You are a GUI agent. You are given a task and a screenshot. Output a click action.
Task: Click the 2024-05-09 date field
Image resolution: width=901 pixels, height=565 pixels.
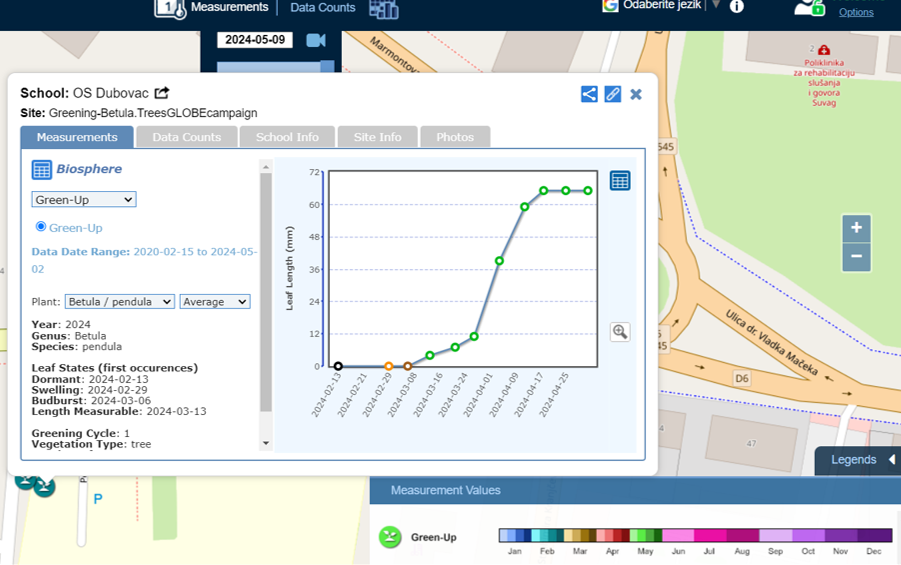click(255, 40)
